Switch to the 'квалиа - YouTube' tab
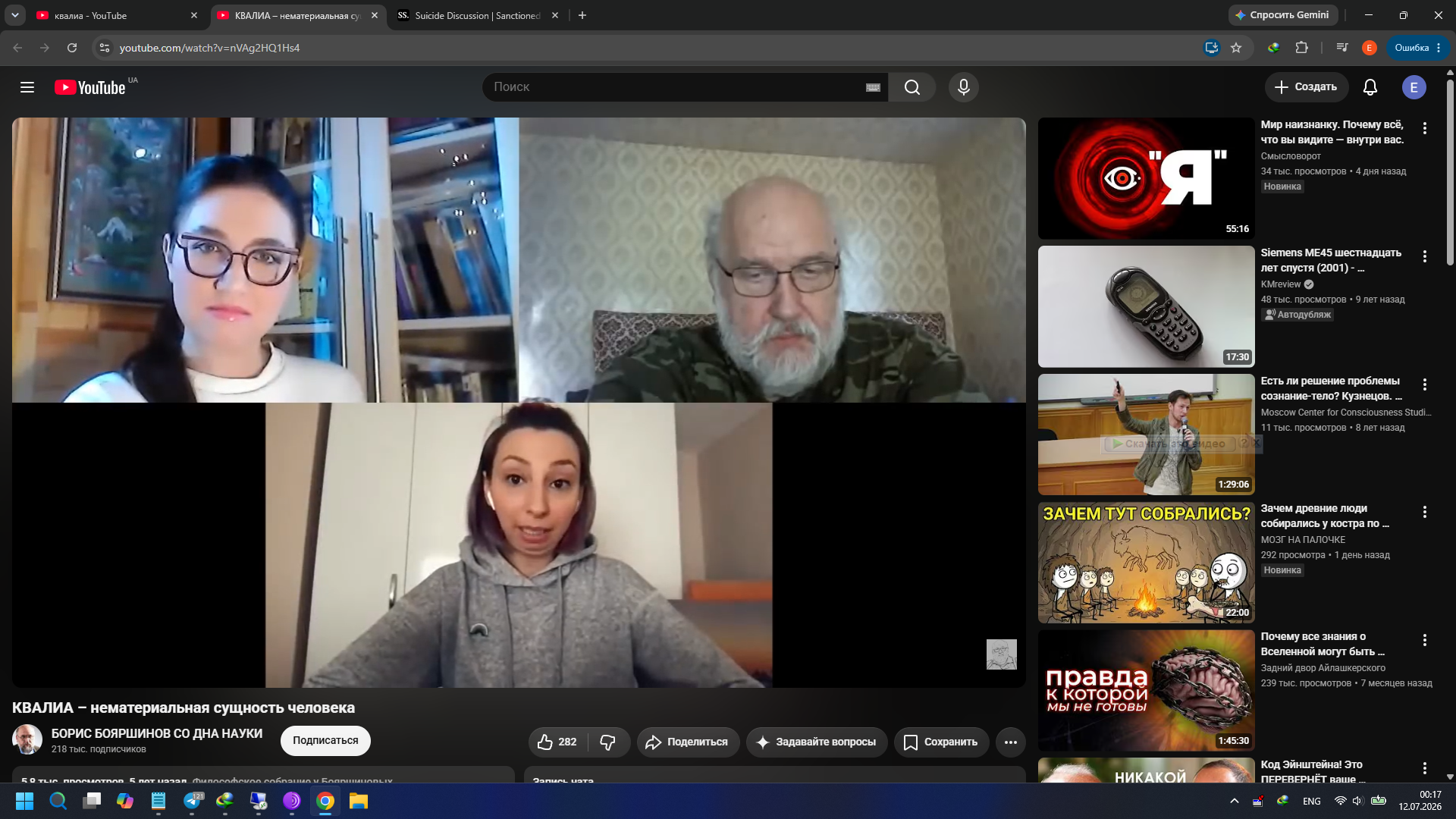The image size is (1456, 819). [x=114, y=15]
